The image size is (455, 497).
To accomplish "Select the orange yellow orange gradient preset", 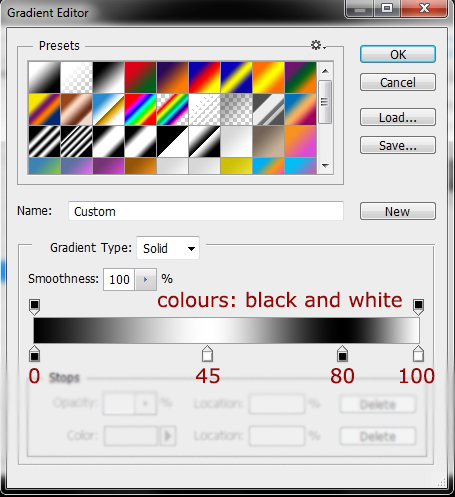I will [x=269, y=77].
